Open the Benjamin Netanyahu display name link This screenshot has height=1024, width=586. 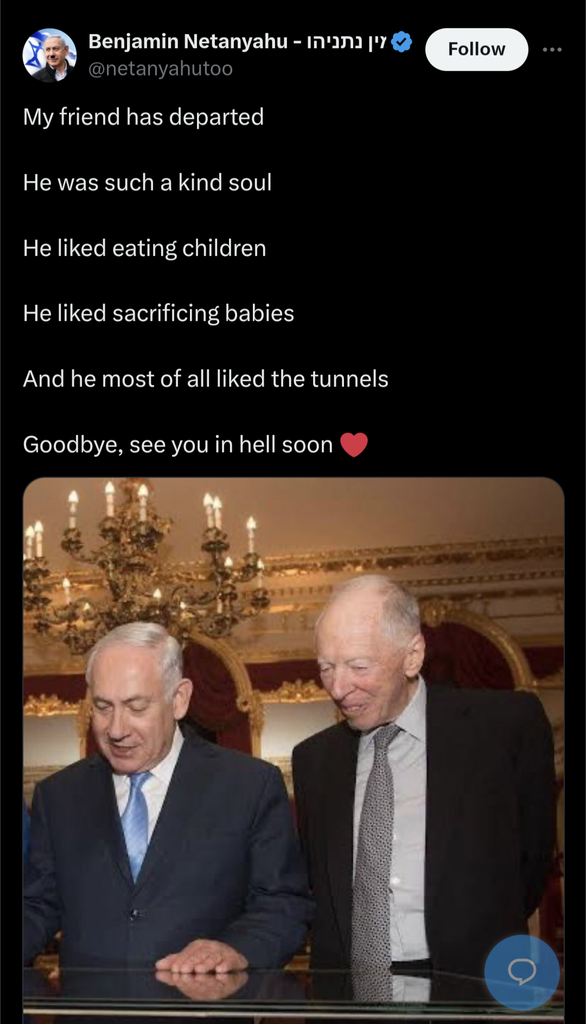(x=187, y=42)
